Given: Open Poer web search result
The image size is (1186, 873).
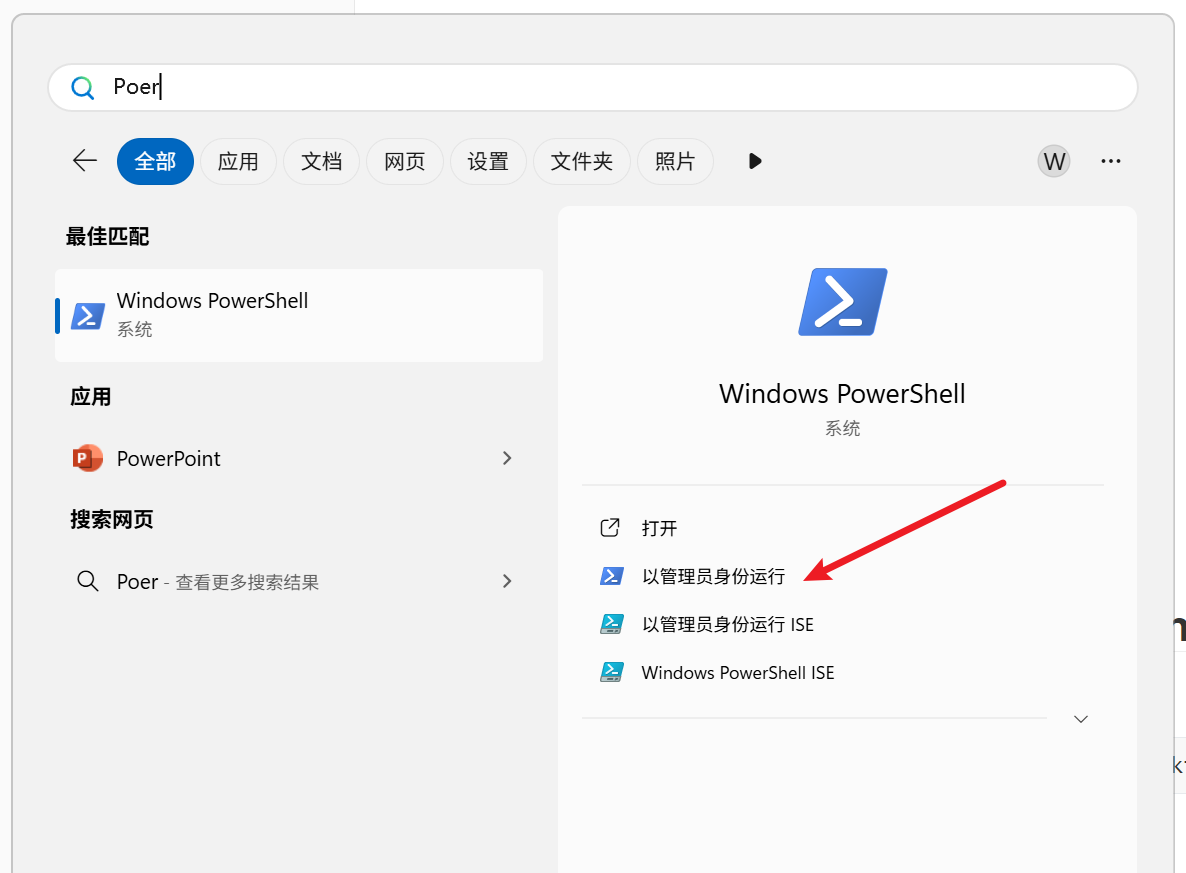Looking at the screenshot, I should click(x=299, y=582).
